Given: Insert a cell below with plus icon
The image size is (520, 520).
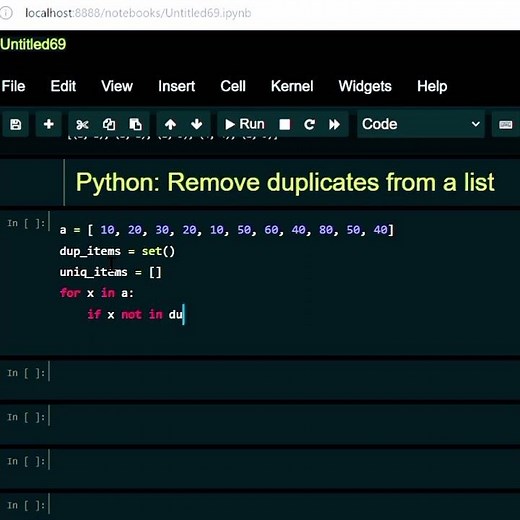Looking at the screenshot, I should pos(49,125).
